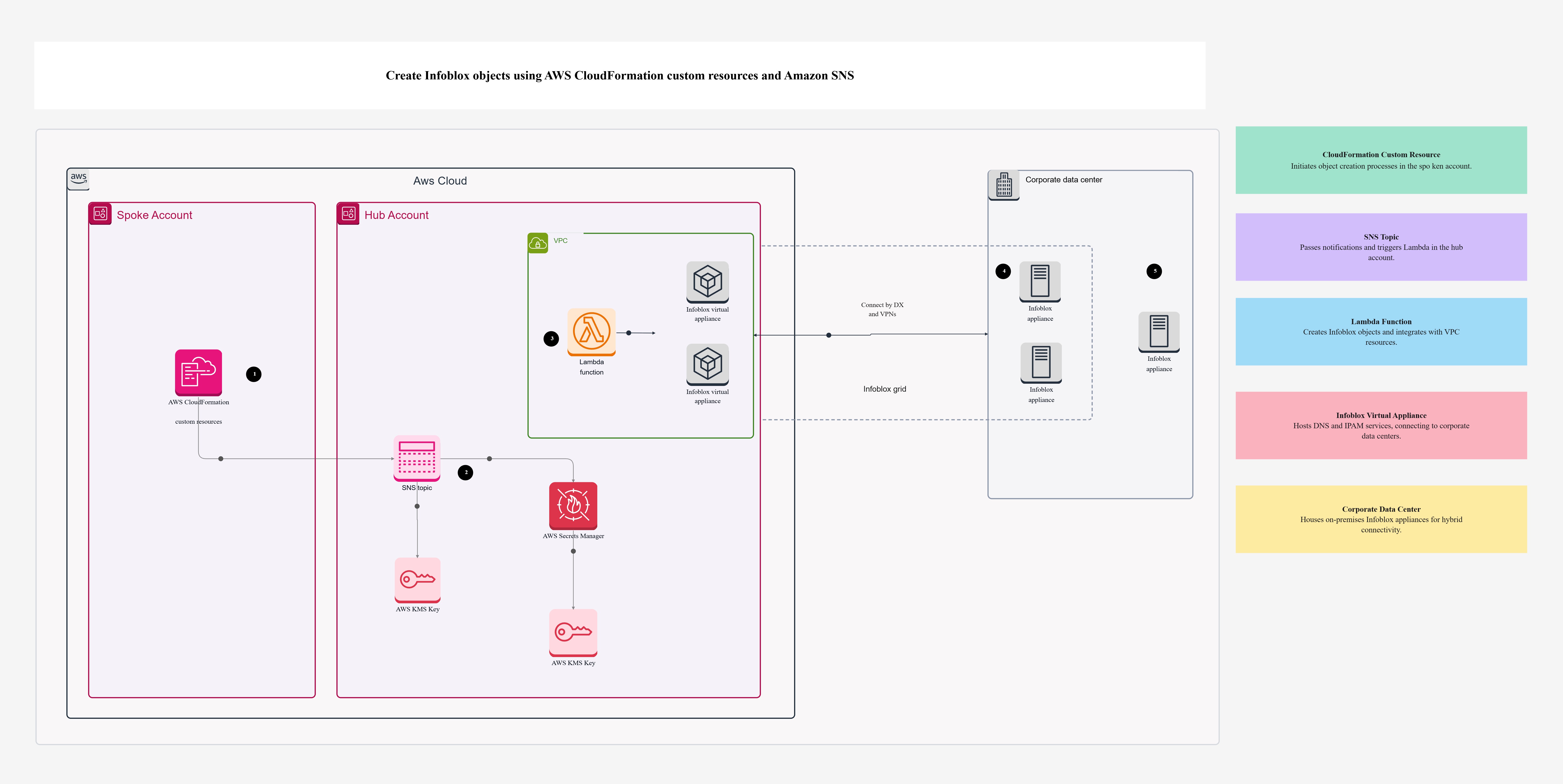Screen dimensions: 1563x784
Task: Click the 'Aws Cloud' label
Action: 440,181
